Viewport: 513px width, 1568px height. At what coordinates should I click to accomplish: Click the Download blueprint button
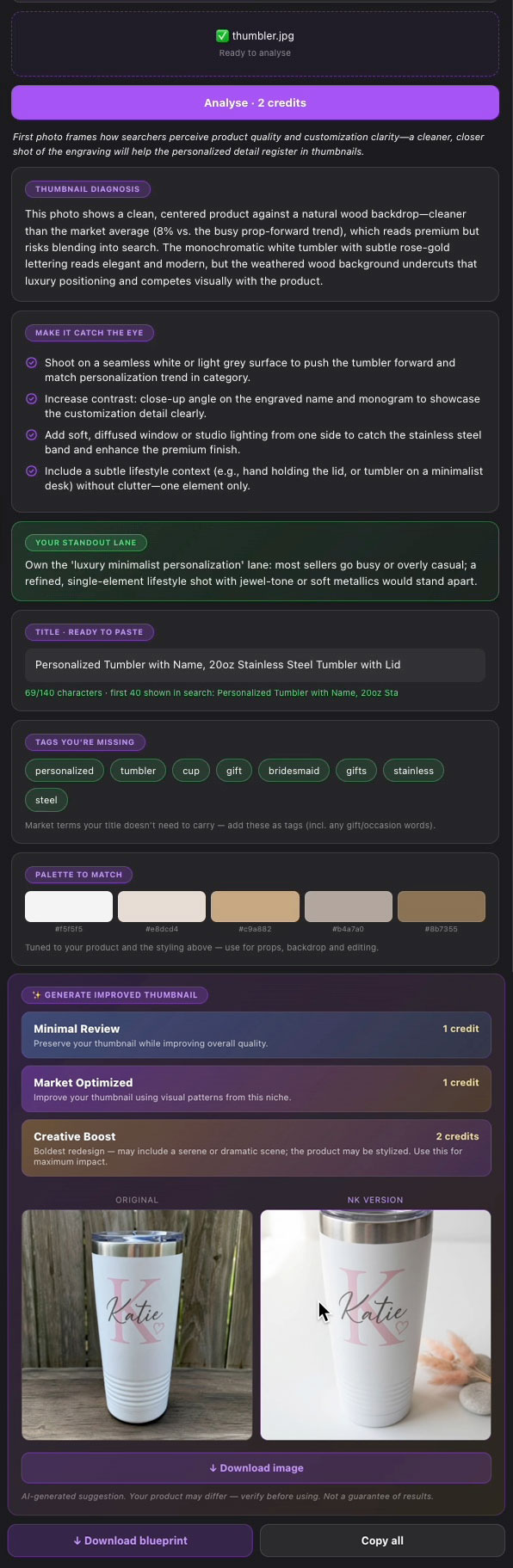click(130, 1540)
